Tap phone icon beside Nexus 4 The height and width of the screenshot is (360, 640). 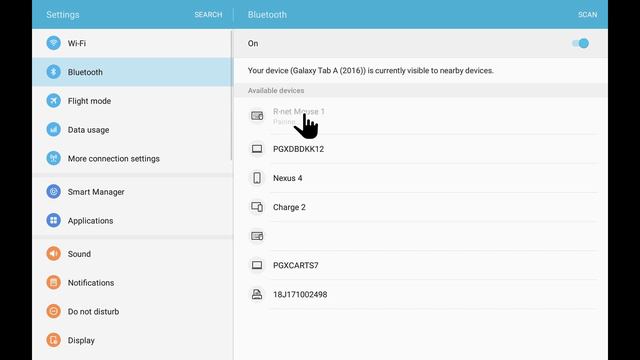[x=257, y=178]
